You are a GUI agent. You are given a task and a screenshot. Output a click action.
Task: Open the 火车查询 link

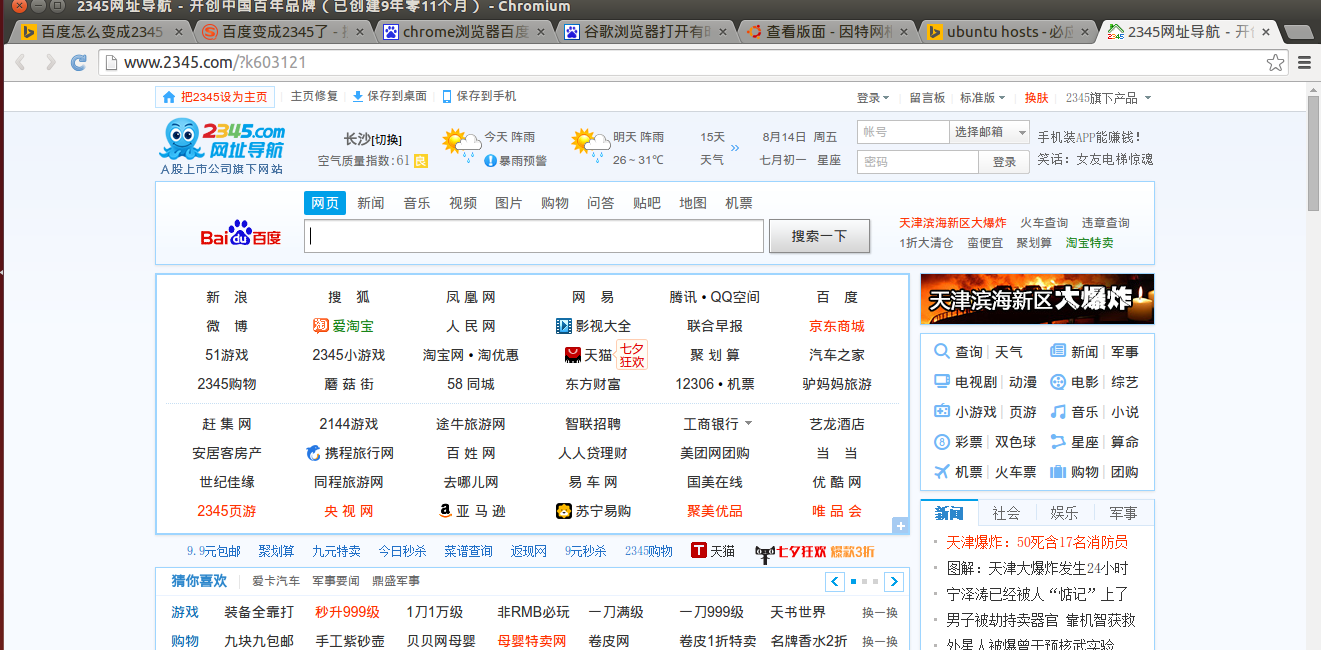1044,223
